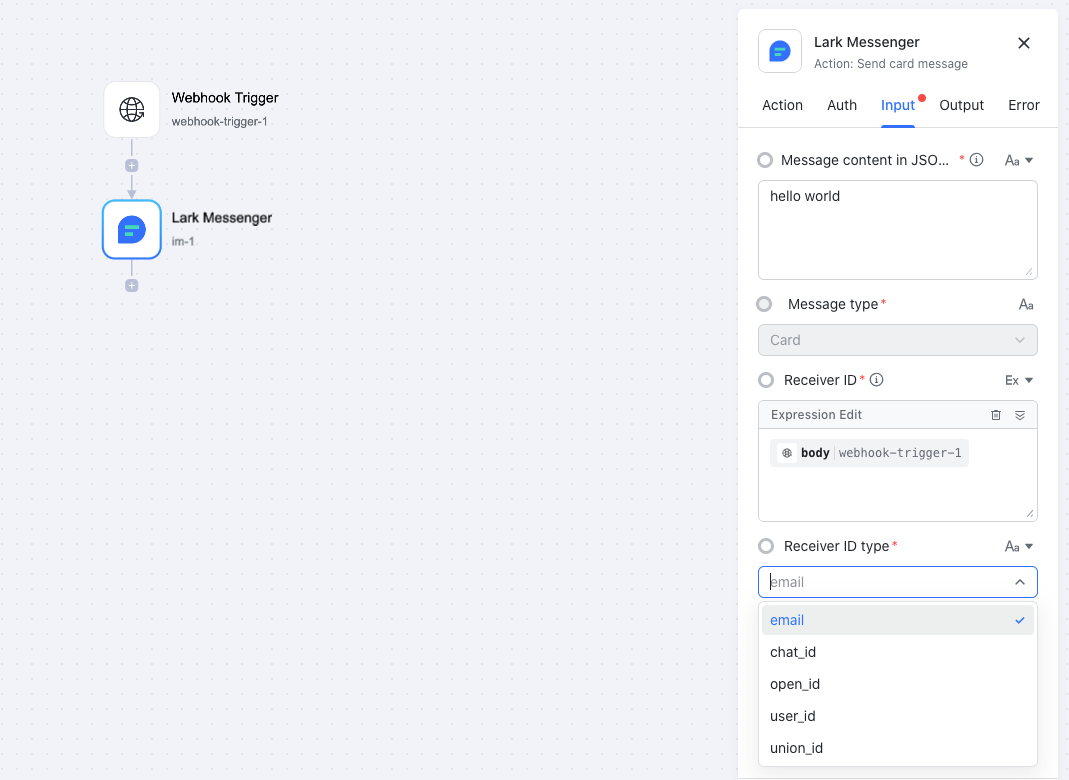The height and width of the screenshot is (780, 1069).
Task: Select the radio next to Receiver ID
Action: click(765, 380)
